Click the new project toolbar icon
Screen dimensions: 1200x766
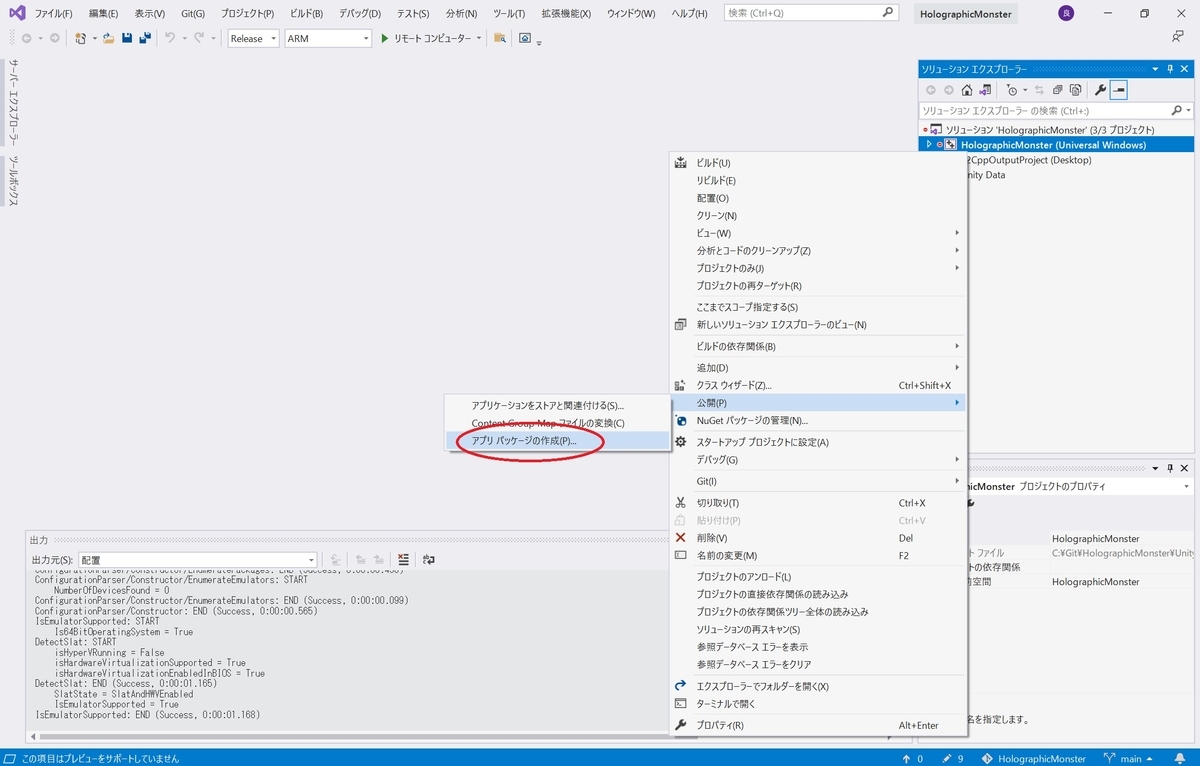(x=80, y=38)
